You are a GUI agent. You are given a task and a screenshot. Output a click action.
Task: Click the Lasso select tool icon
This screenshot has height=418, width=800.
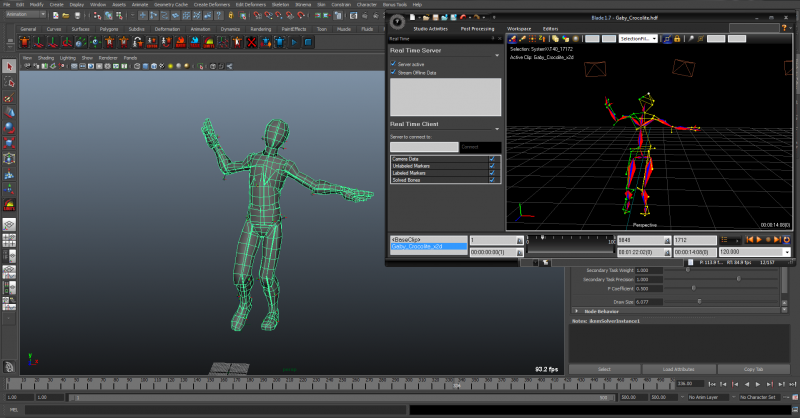[9, 82]
